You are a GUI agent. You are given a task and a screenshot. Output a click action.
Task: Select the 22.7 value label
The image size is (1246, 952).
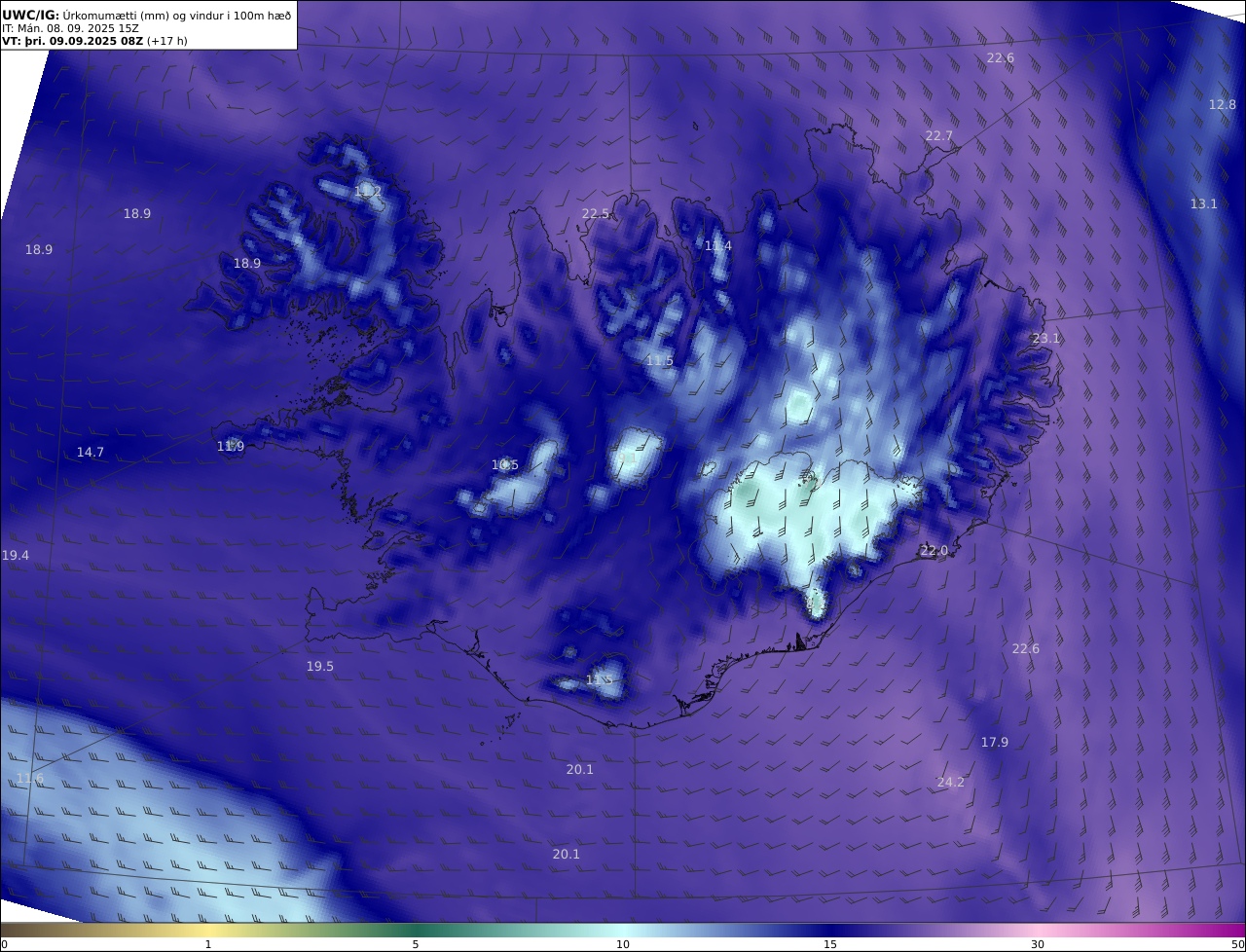[939, 136]
